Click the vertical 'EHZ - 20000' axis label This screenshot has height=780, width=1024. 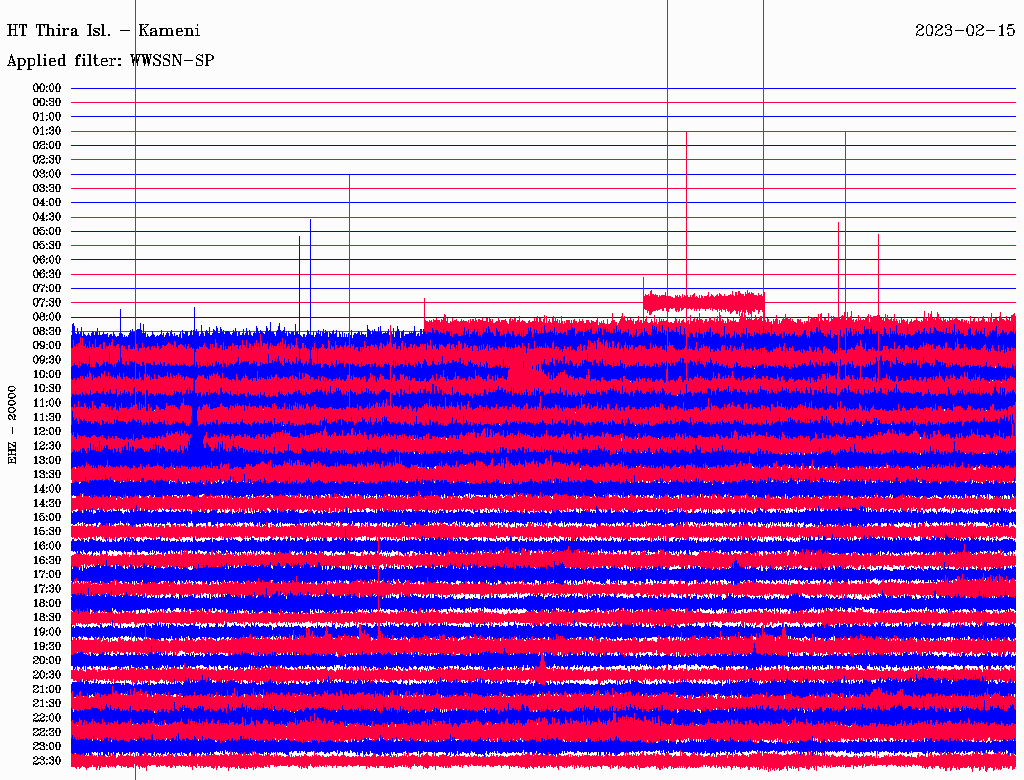12,425
